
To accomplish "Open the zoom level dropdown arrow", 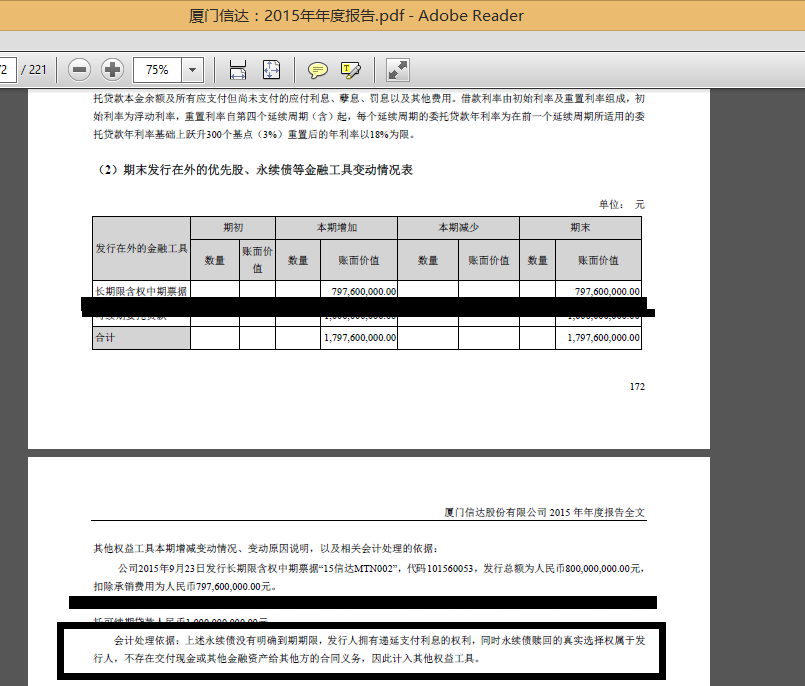I will pyautogui.click(x=193, y=70).
